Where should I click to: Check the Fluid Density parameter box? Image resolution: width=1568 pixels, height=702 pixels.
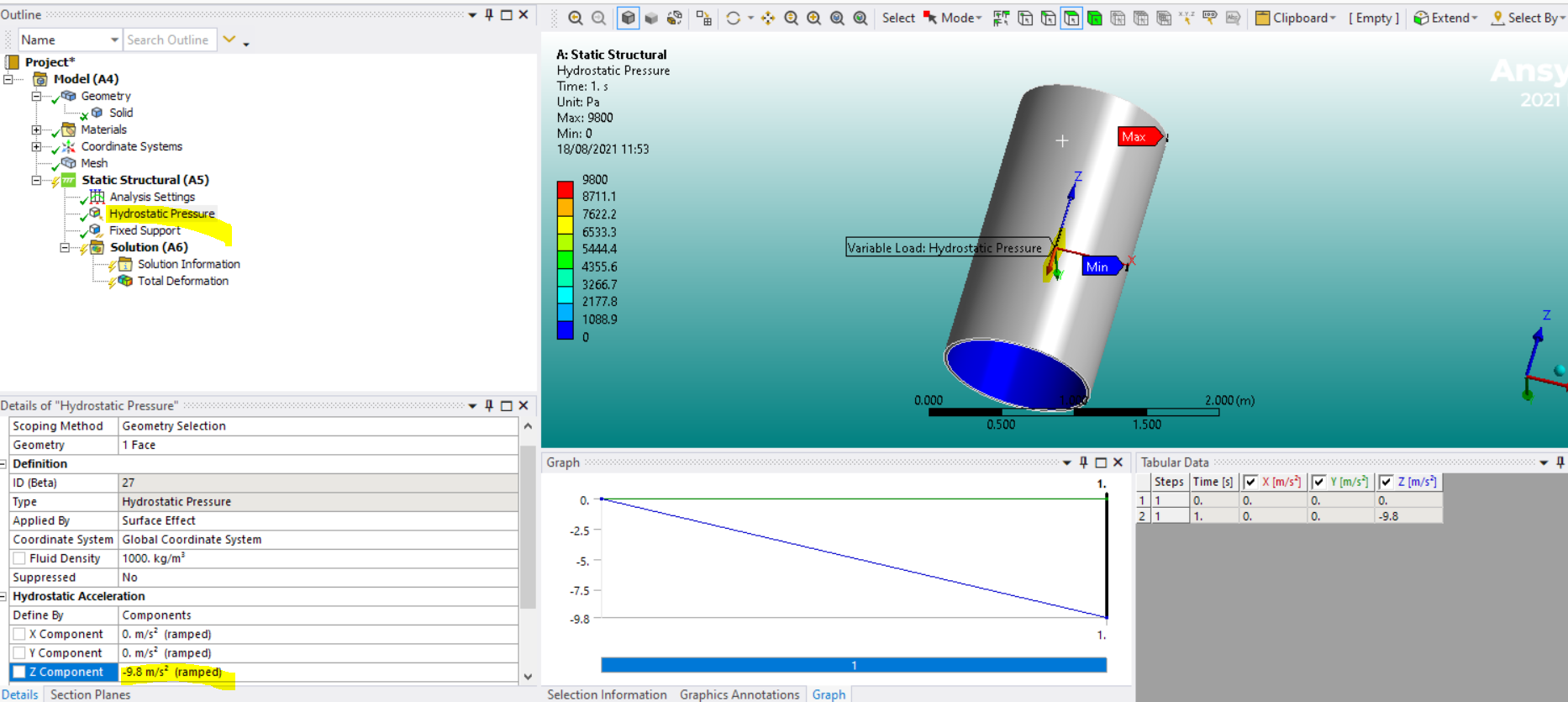point(19,558)
